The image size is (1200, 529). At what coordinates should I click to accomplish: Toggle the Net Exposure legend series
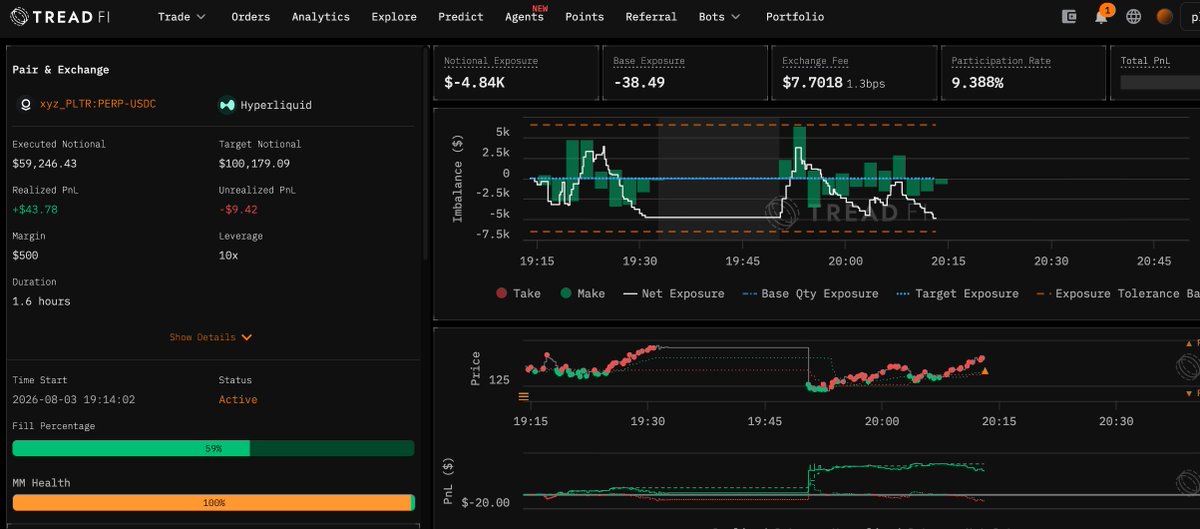673,294
